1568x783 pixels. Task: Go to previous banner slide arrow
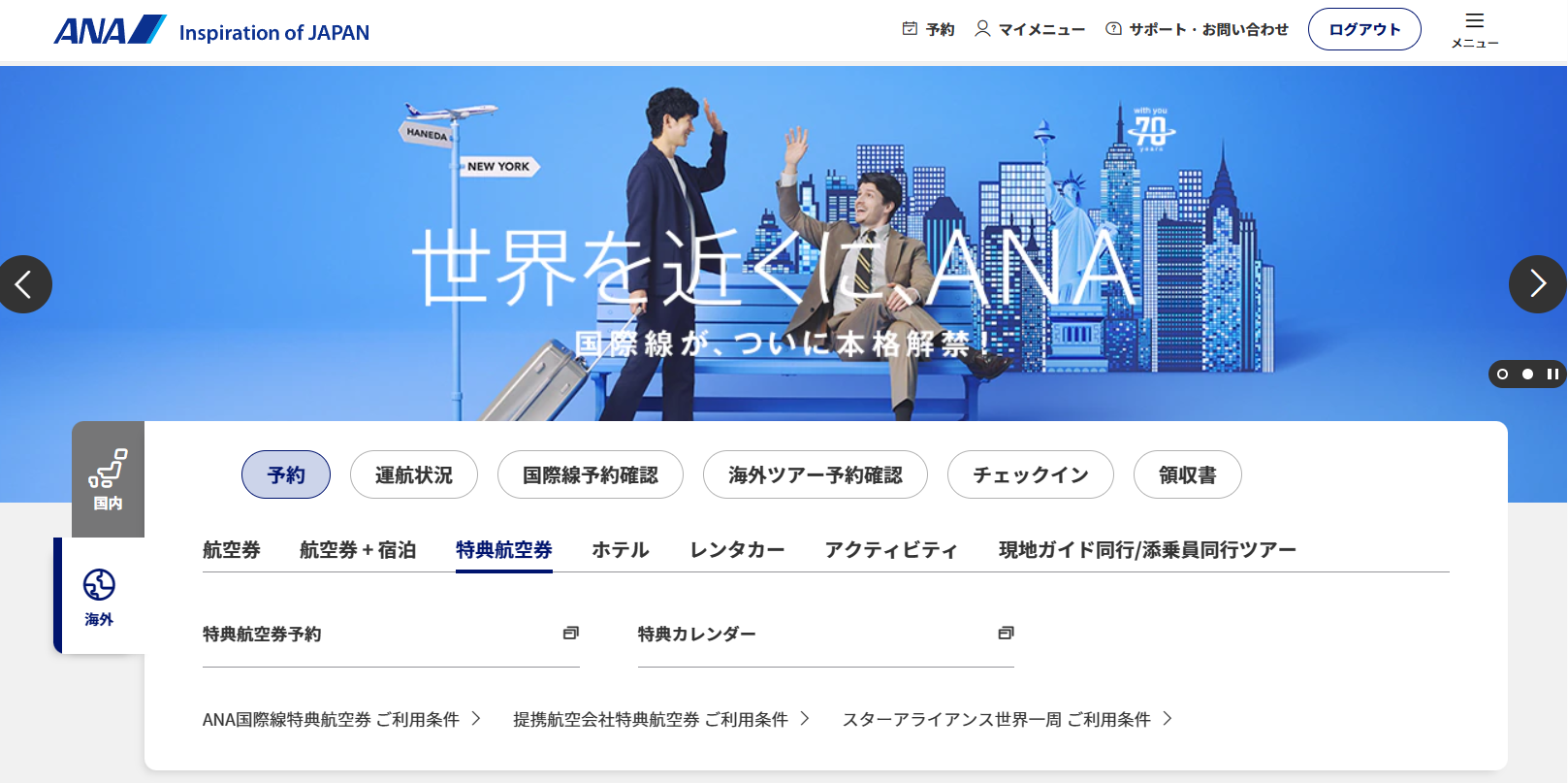coord(24,284)
